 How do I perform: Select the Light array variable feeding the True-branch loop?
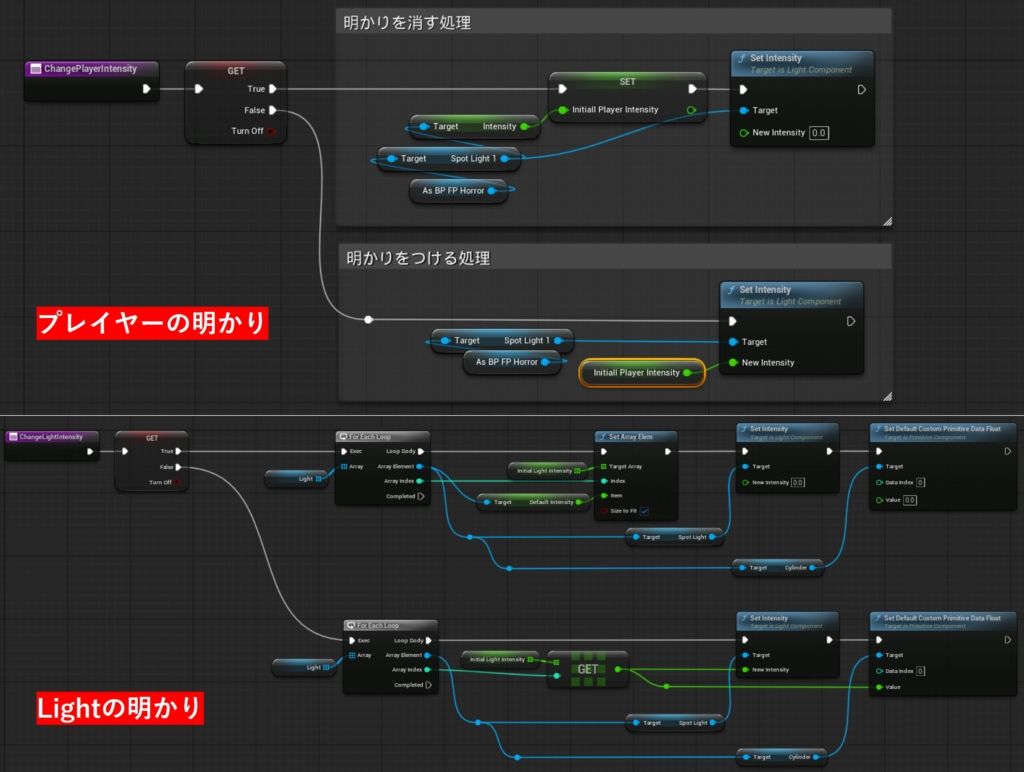[298, 479]
